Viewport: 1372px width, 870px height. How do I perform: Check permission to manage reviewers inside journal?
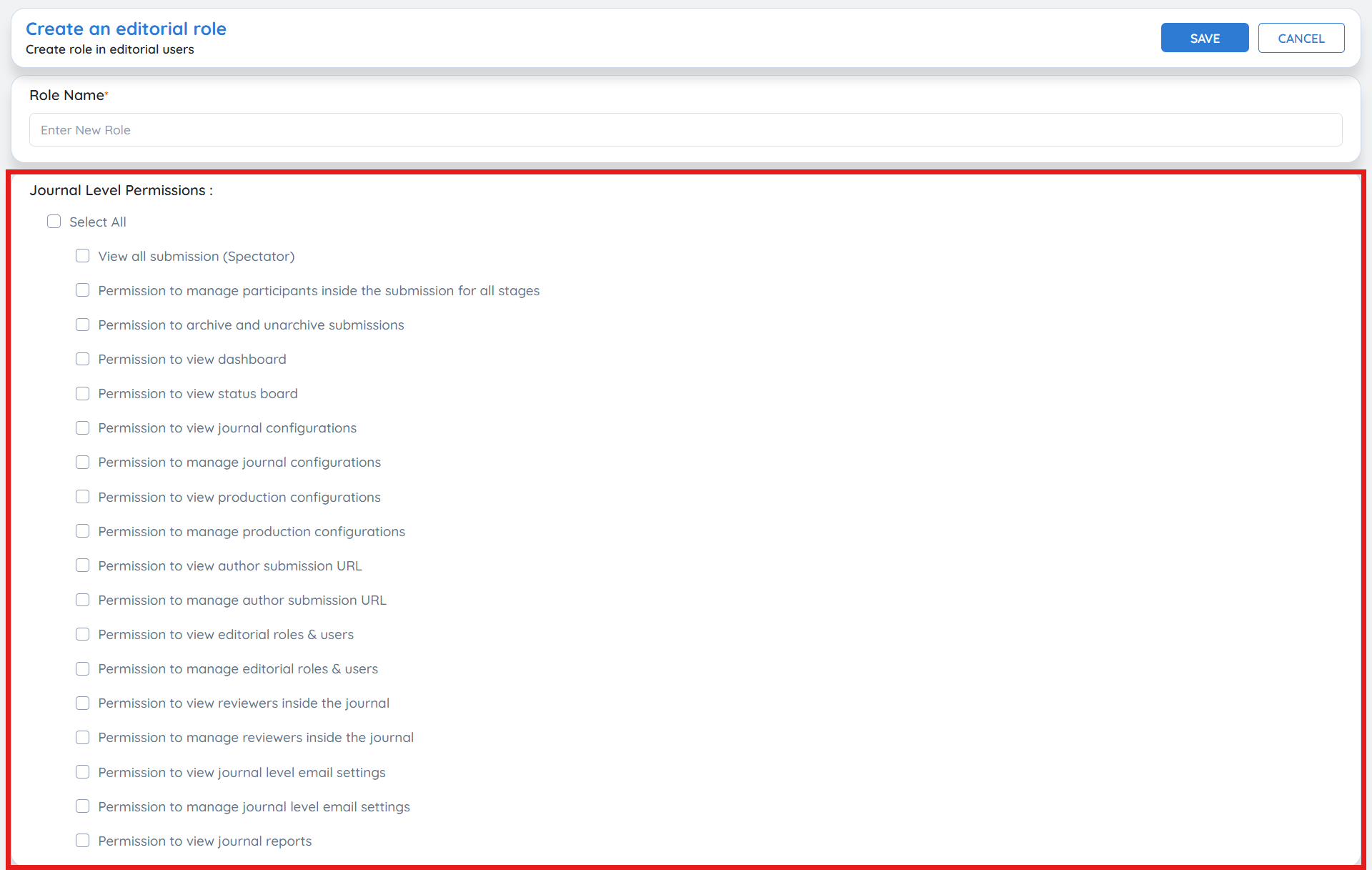tap(83, 737)
